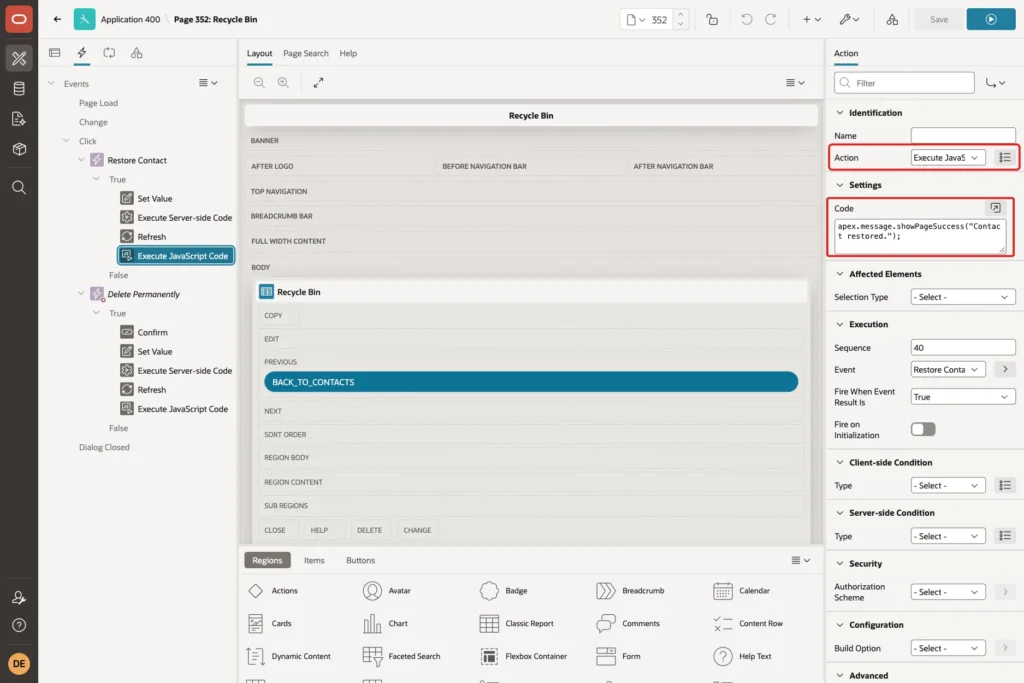Screen dimensions: 1024x683
Task: Switch to the Processing tab icon
Action: [x=109, y=53]
